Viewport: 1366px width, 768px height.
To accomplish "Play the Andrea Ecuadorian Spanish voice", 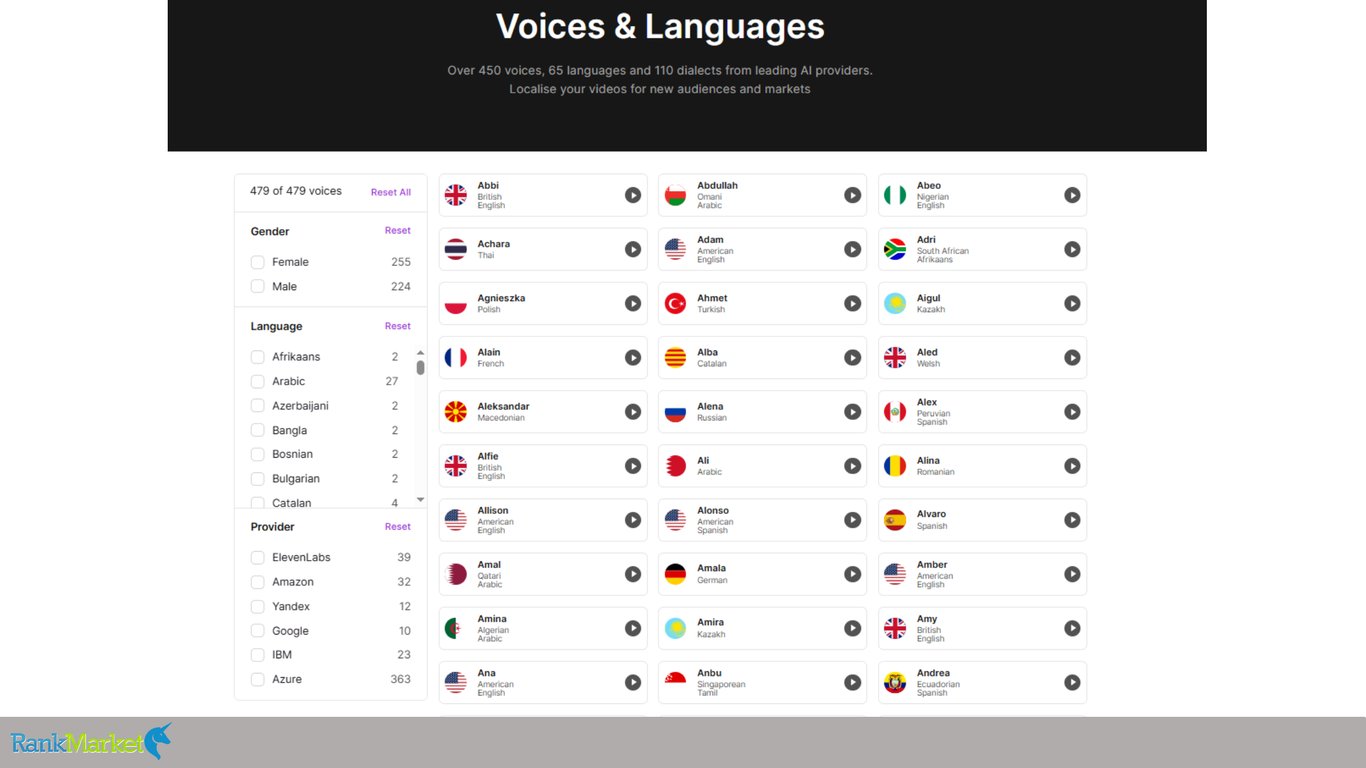I will (x=1072, y=682).
